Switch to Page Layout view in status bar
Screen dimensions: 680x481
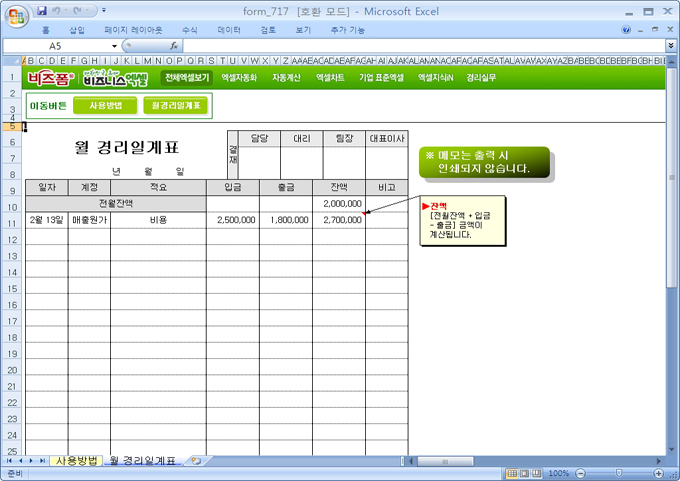[524, 473]
